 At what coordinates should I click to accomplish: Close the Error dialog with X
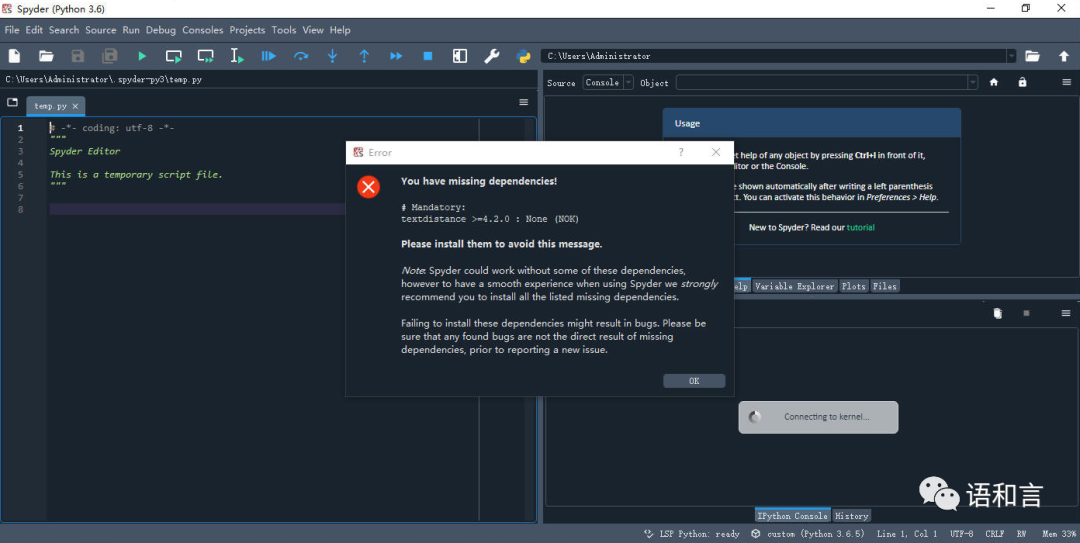click(x=716, y=152)
